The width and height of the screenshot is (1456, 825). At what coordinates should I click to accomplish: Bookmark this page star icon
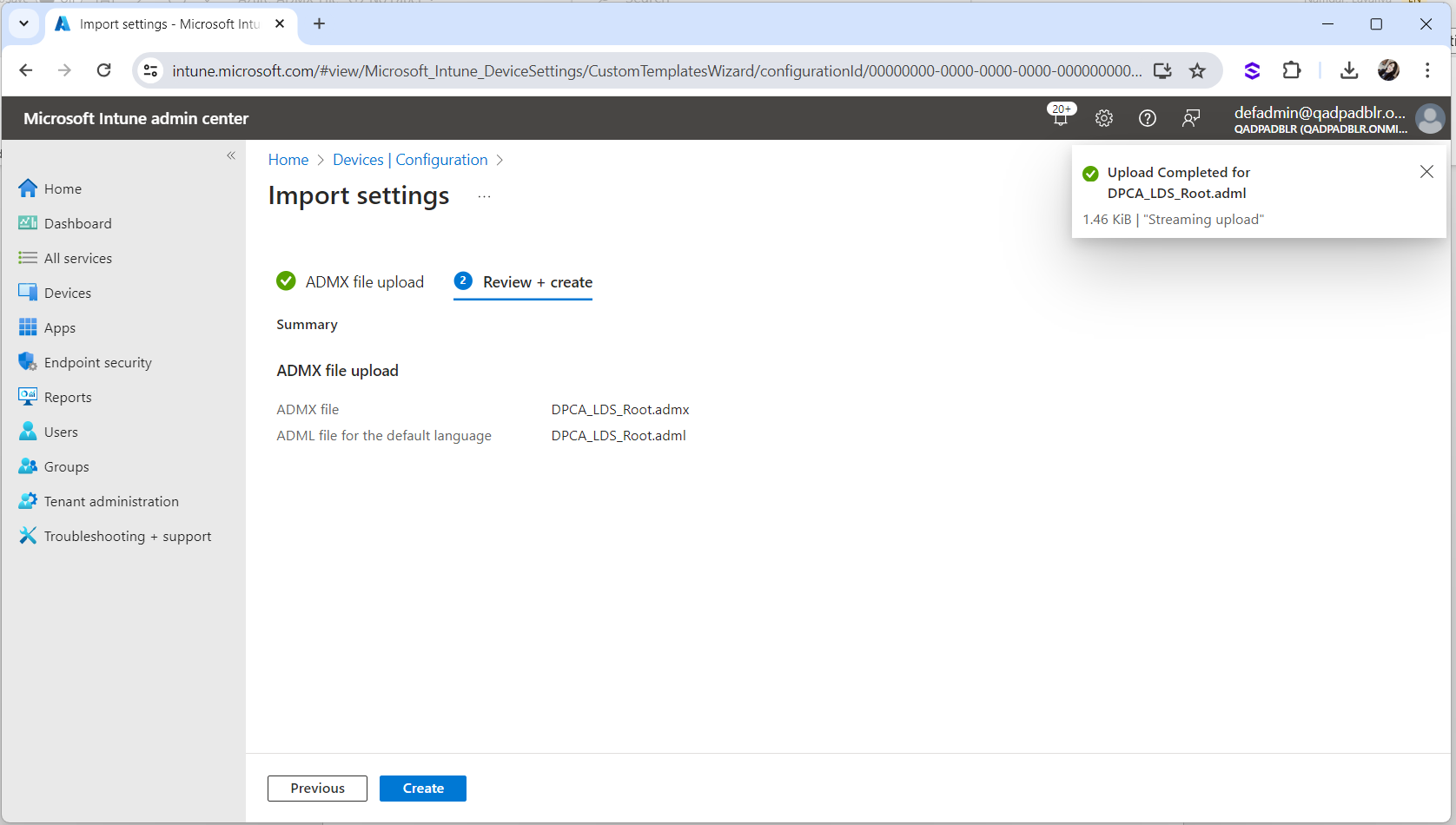click(x=1197, y=71)
